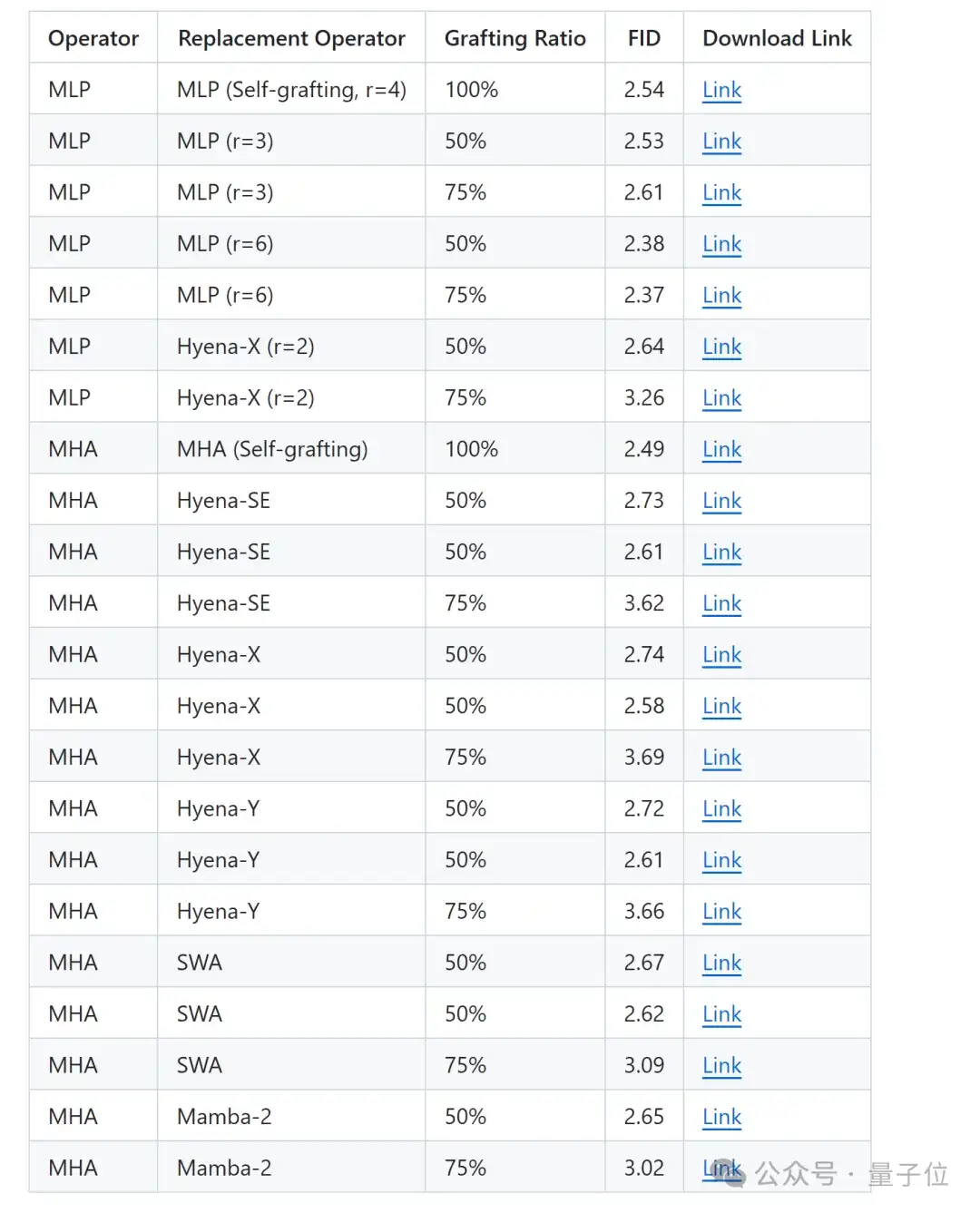
Task: Open link for MLP Self-grafting r=4 row
Action: pyautogui.click(x=721, y=90)
